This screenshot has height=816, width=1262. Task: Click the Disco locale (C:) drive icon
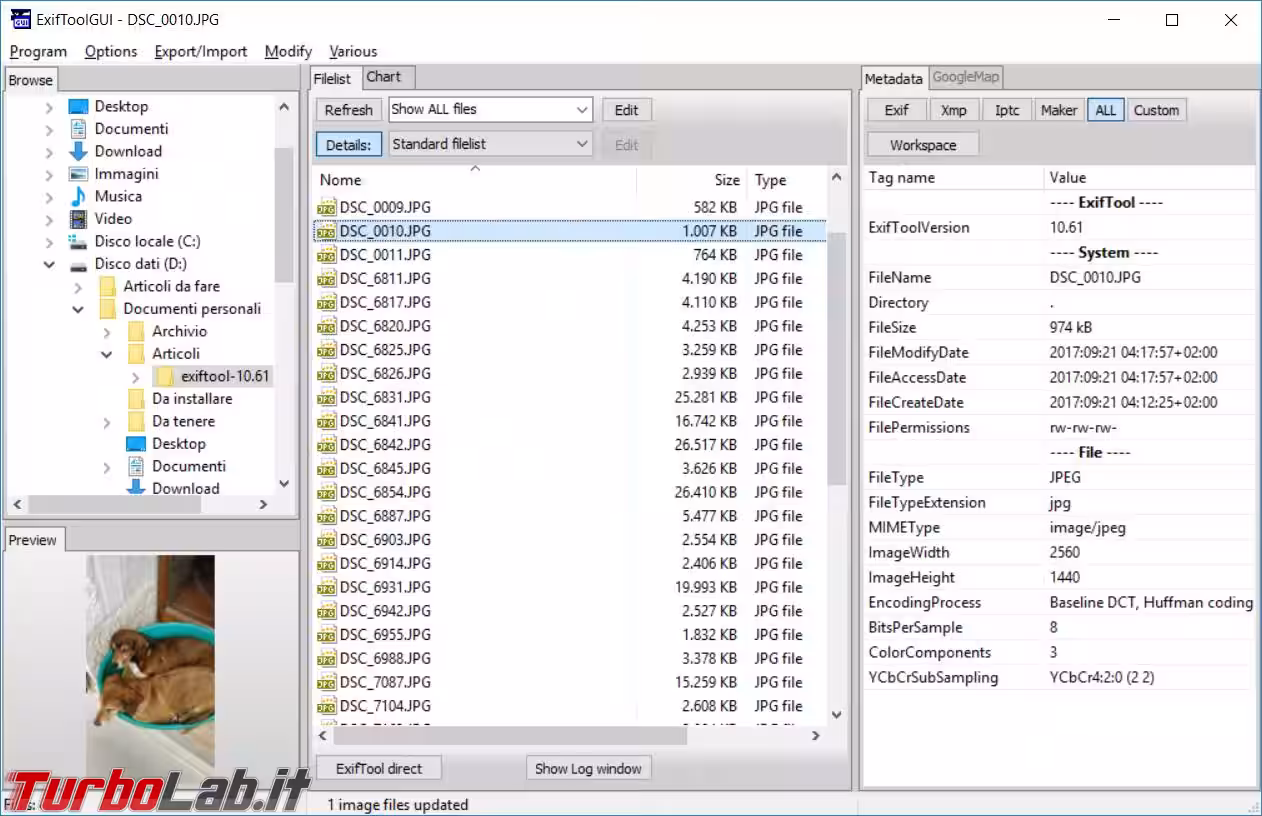pyautogui.click(x=78, y=242)
